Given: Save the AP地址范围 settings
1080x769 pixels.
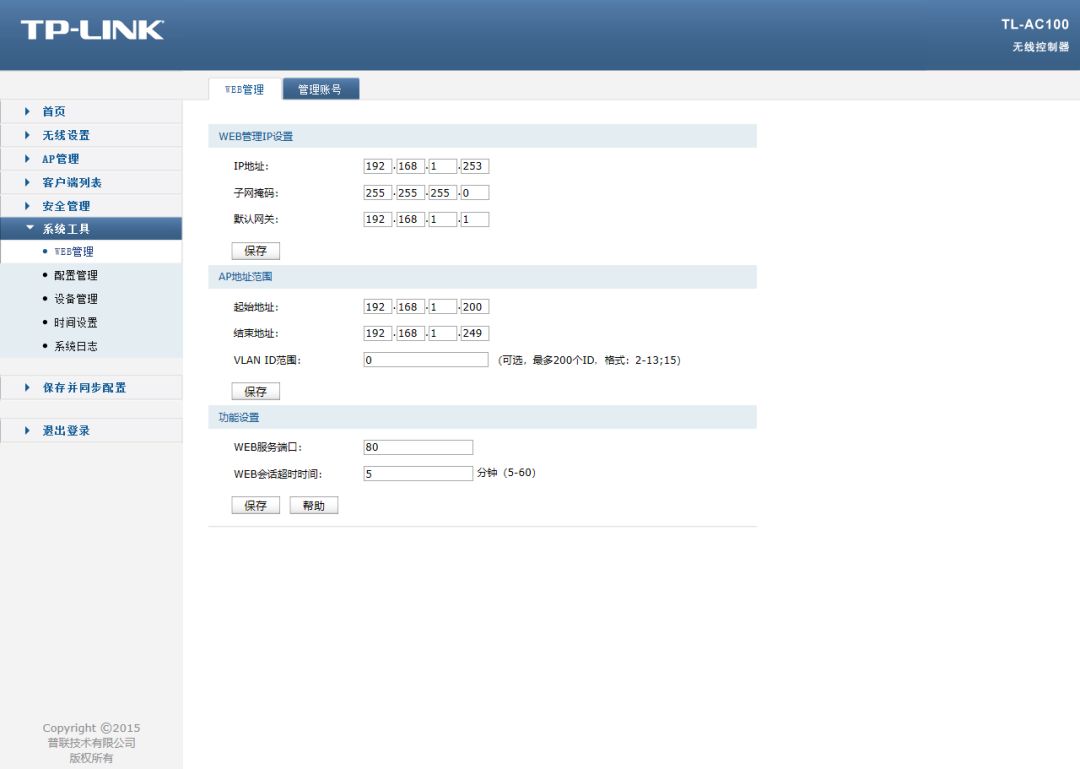Looking at the screenshot, I should [x=255, y=390].
